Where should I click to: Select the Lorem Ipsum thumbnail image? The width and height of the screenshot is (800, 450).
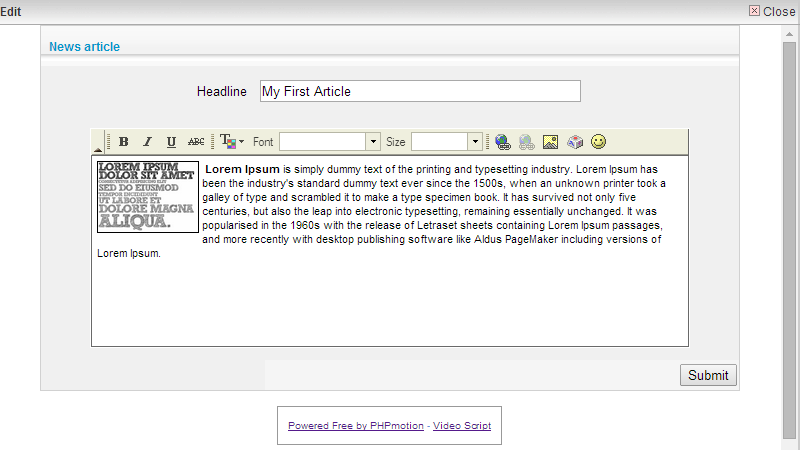click(x=148, y=197)
